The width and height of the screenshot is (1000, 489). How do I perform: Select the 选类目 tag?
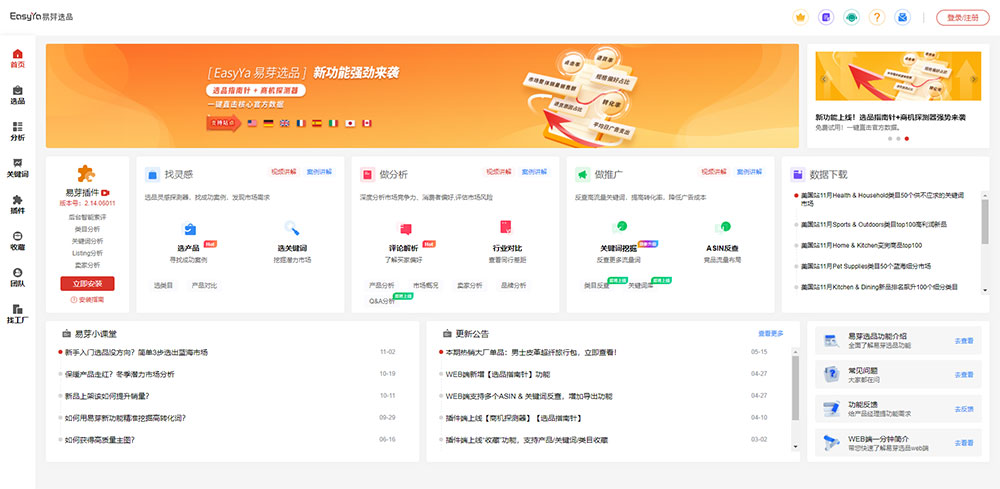[x=163, y=285]
